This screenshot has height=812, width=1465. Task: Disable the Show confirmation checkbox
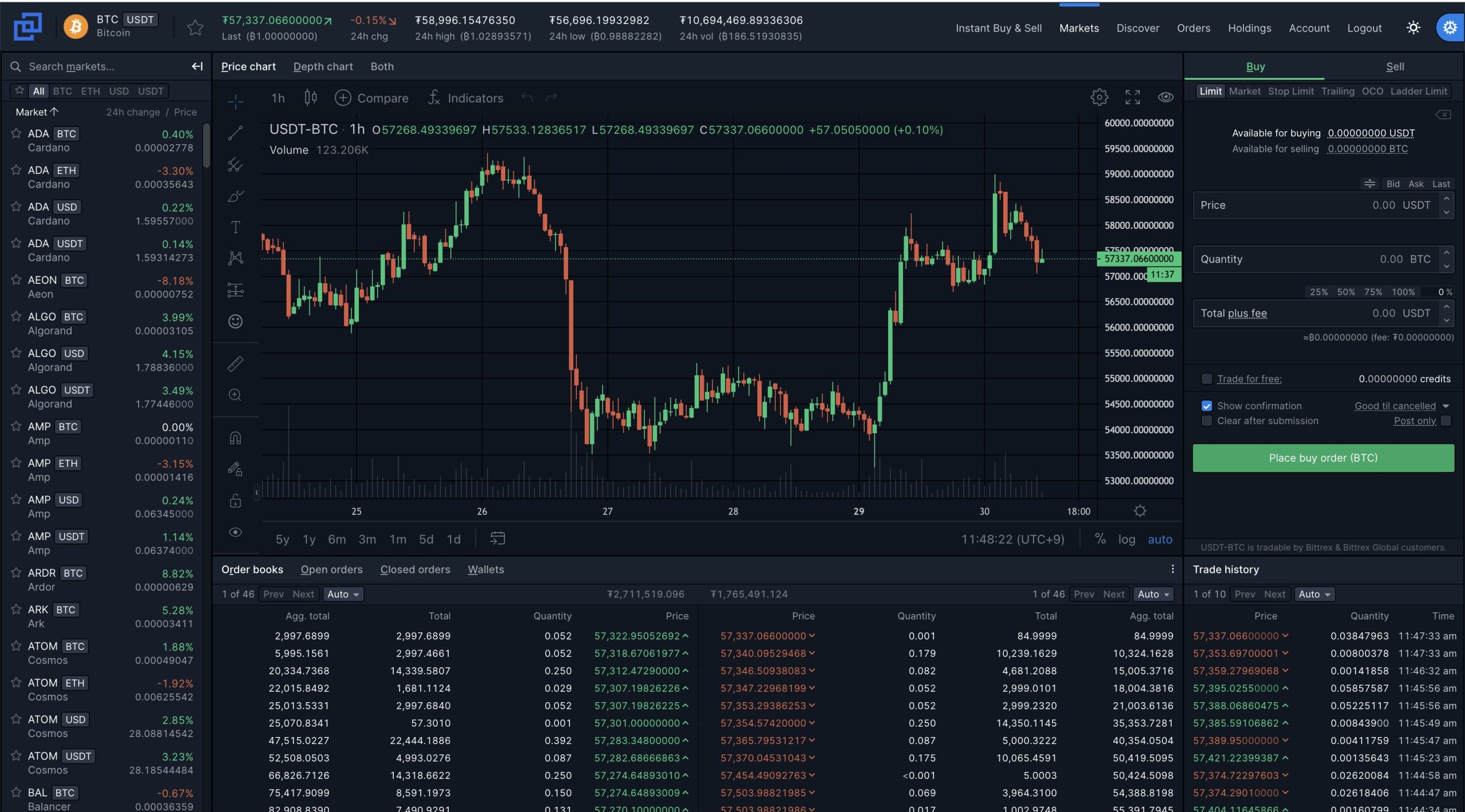(x=1207, y=406)
